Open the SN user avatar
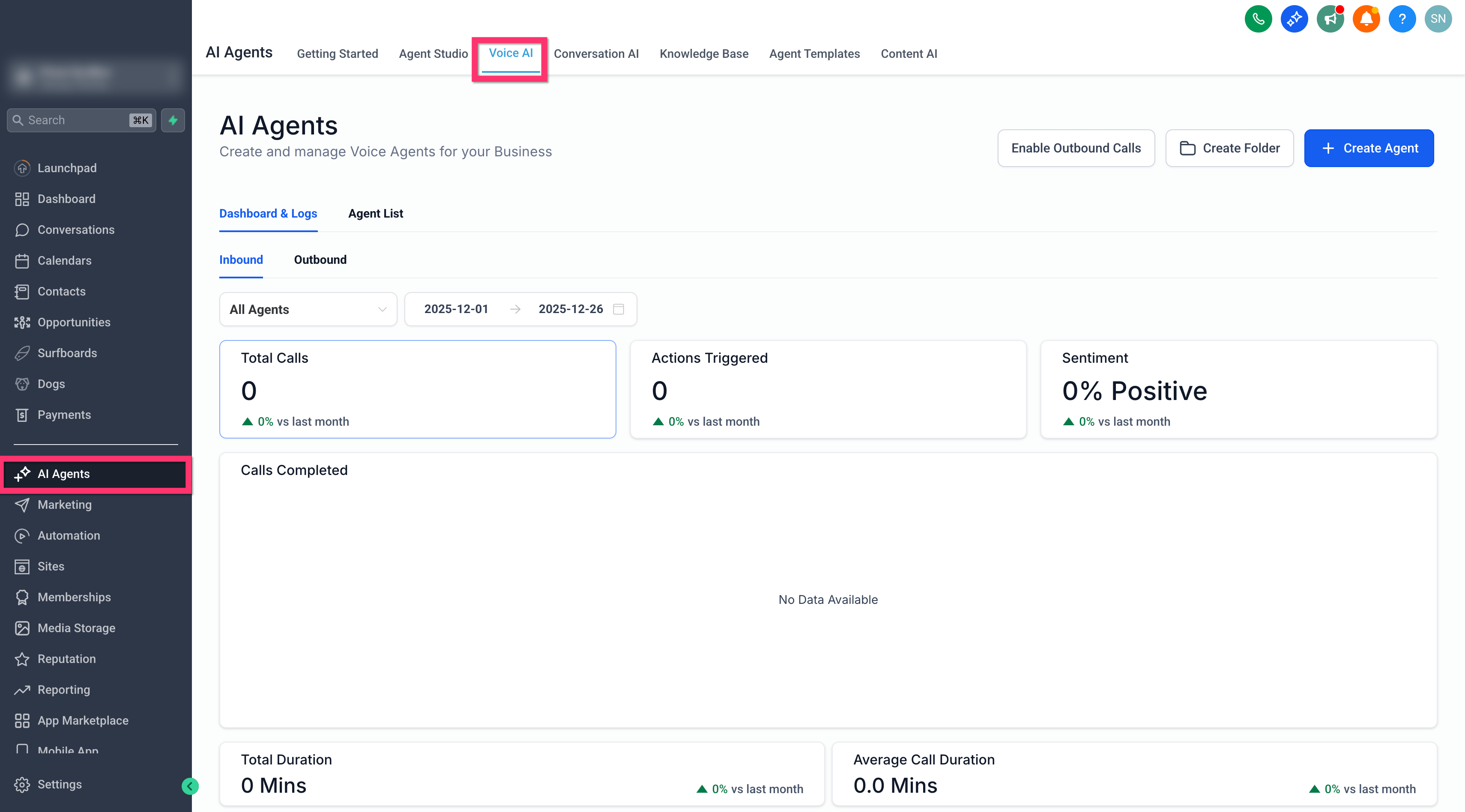The height and width of the screenshot is (812, 1465). [x=1438, y=19]
